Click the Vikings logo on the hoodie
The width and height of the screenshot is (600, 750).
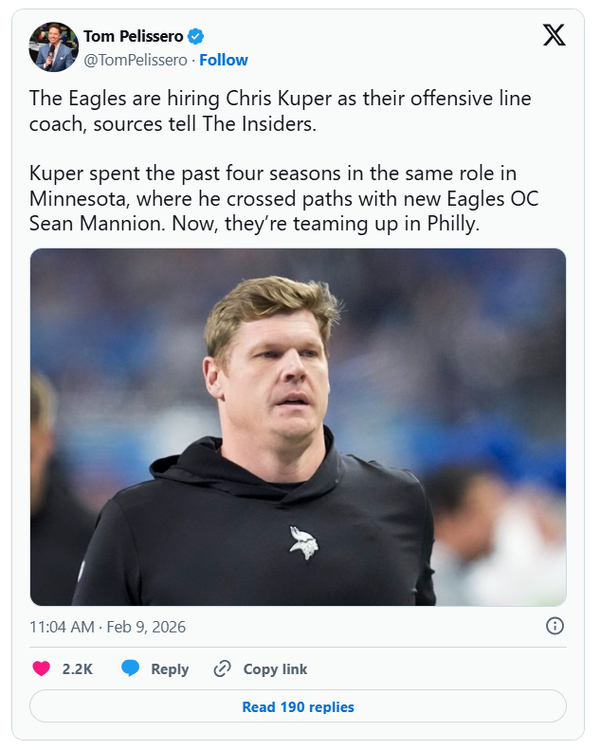point(303,541)
